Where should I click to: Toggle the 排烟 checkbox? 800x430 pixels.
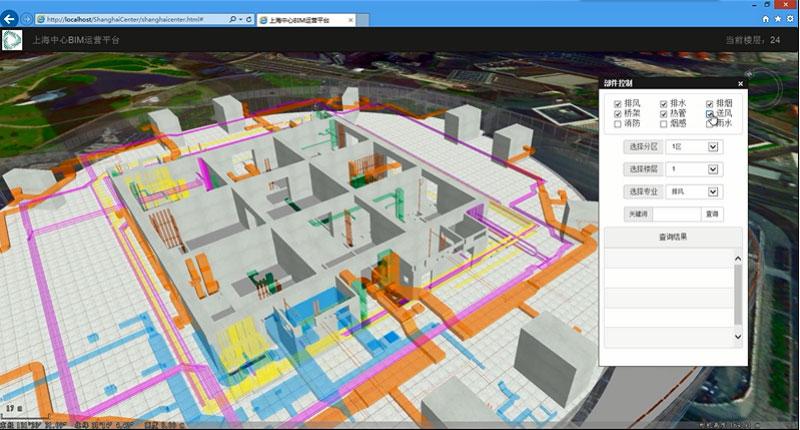tap(709, 104)
